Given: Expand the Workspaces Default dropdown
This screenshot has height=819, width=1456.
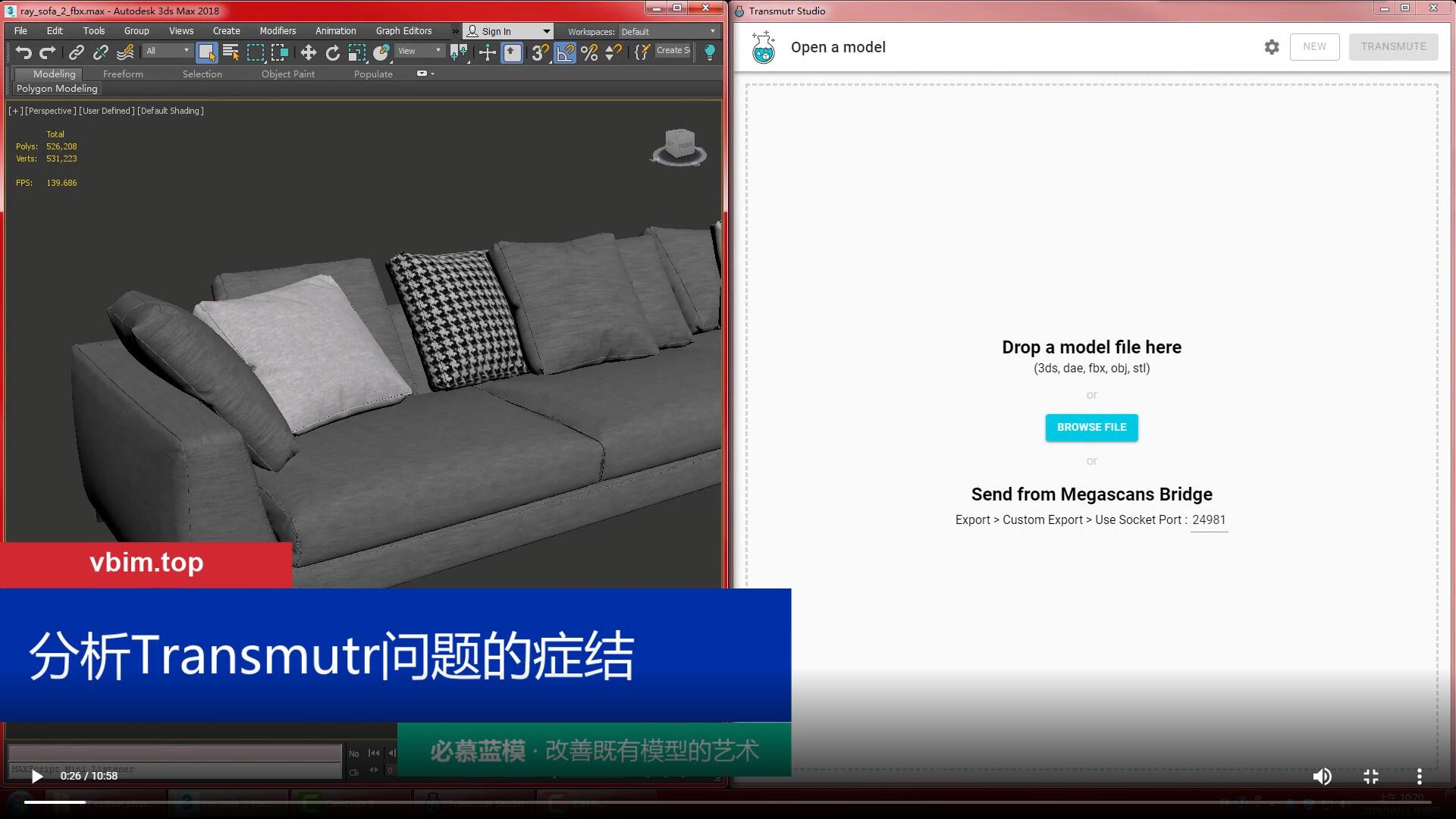Looking at the screenshot, I should pos(667,31).
